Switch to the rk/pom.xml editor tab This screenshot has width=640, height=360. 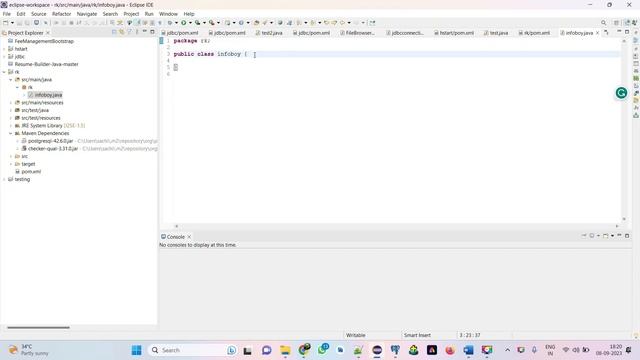pos(534,33)
